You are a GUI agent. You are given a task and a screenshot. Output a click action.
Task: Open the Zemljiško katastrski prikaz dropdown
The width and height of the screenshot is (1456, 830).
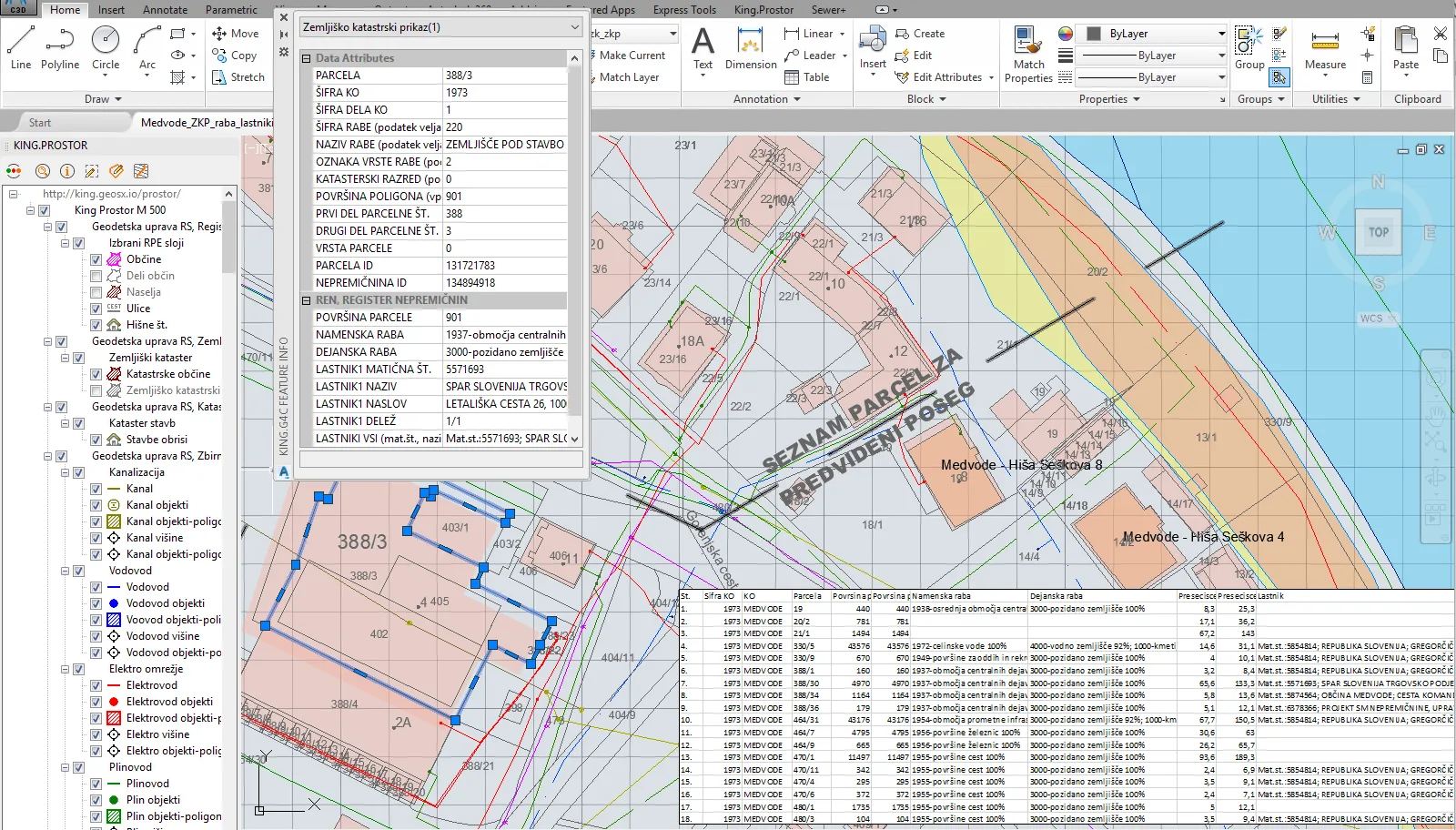pos(574,27)
